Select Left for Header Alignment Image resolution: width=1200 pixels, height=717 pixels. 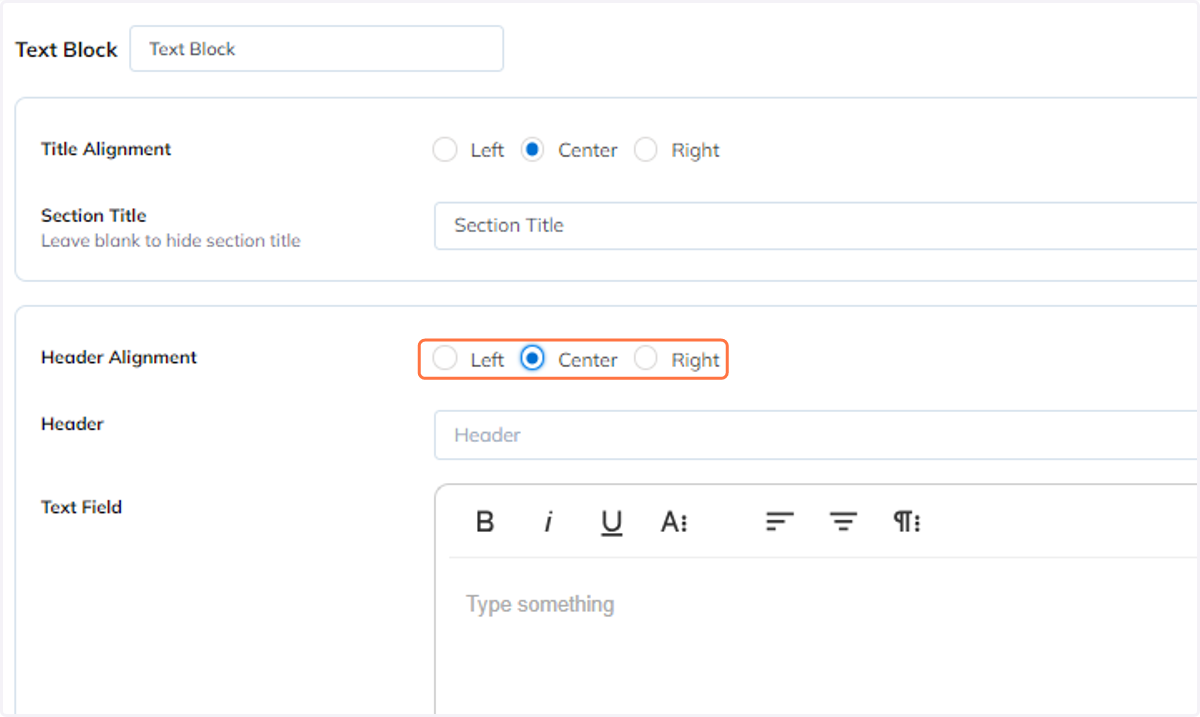445,359
